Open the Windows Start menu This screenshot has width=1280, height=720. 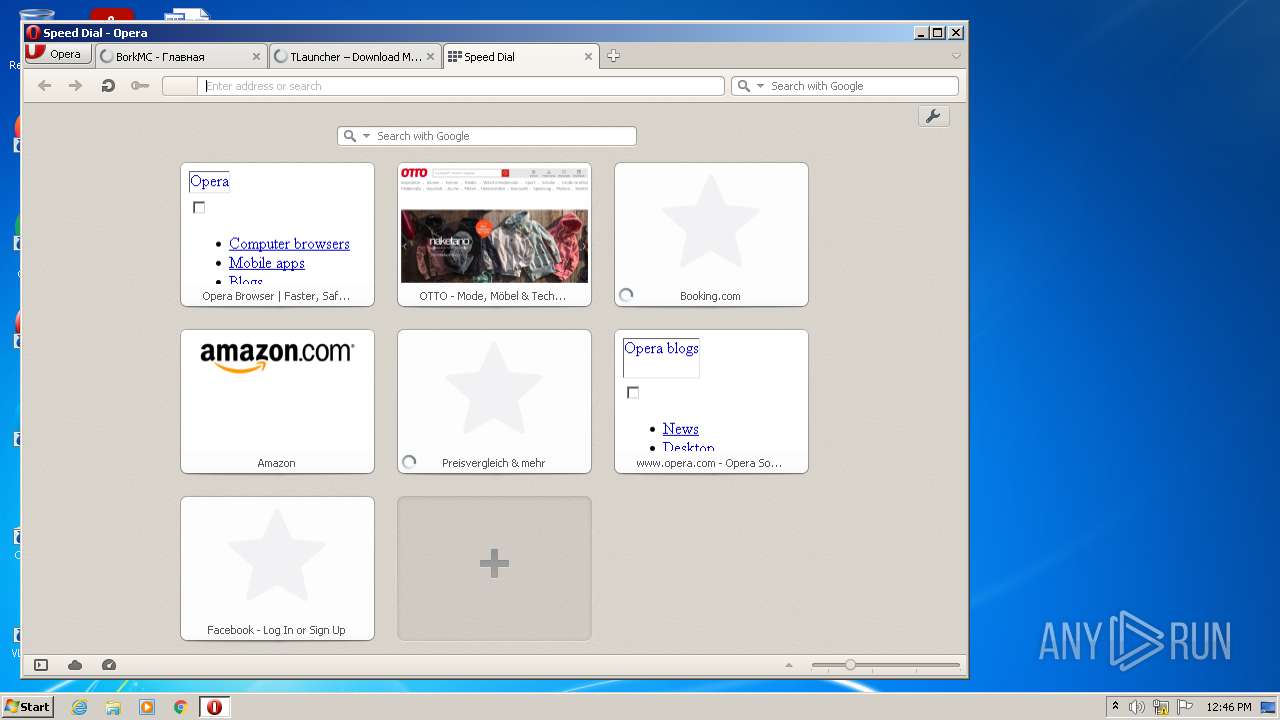[27, 707]
